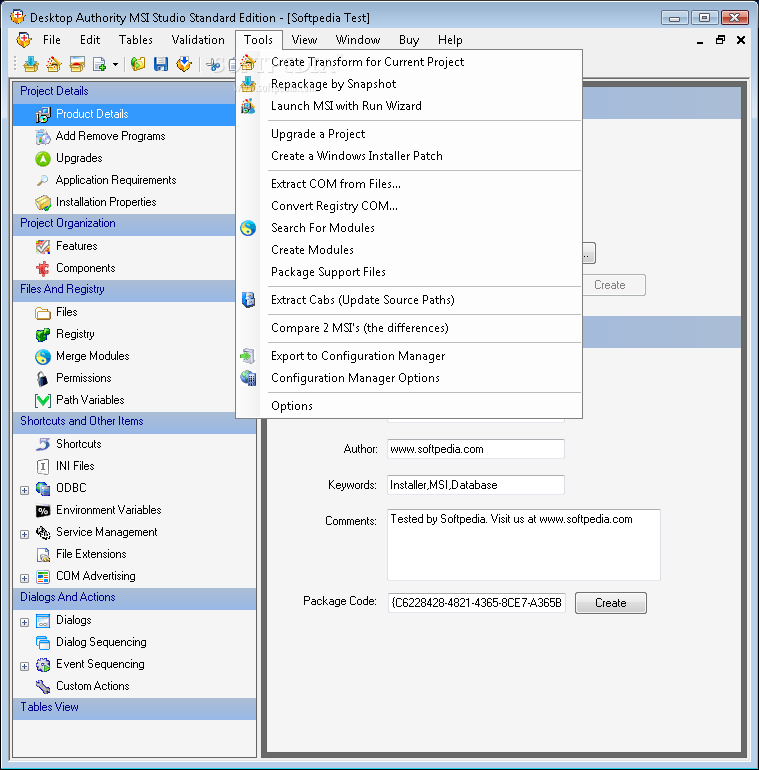Screen dimensions: 759x770
Task: Click the red-lidded box toolbar icon
Action: (x=77, y=64)
